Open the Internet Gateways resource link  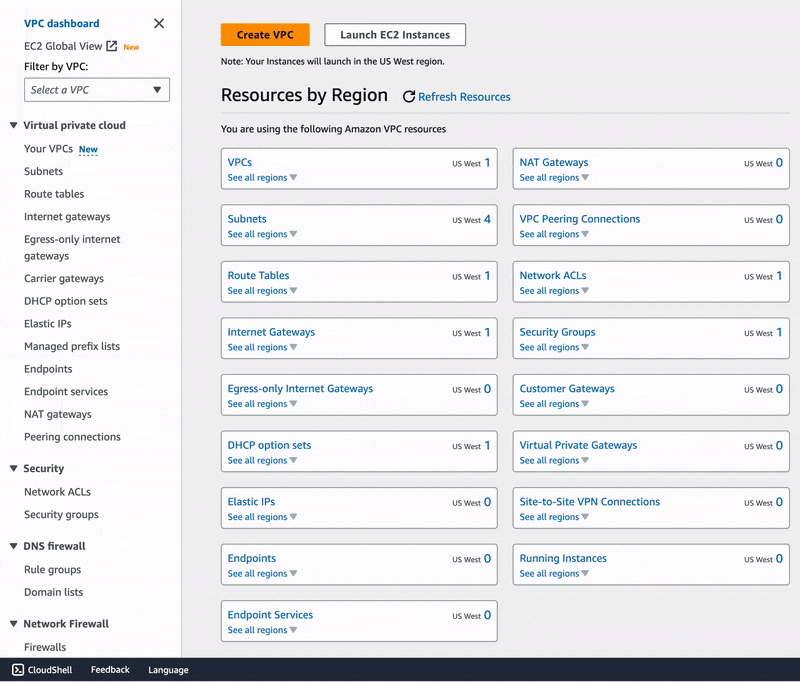(271, 332)
